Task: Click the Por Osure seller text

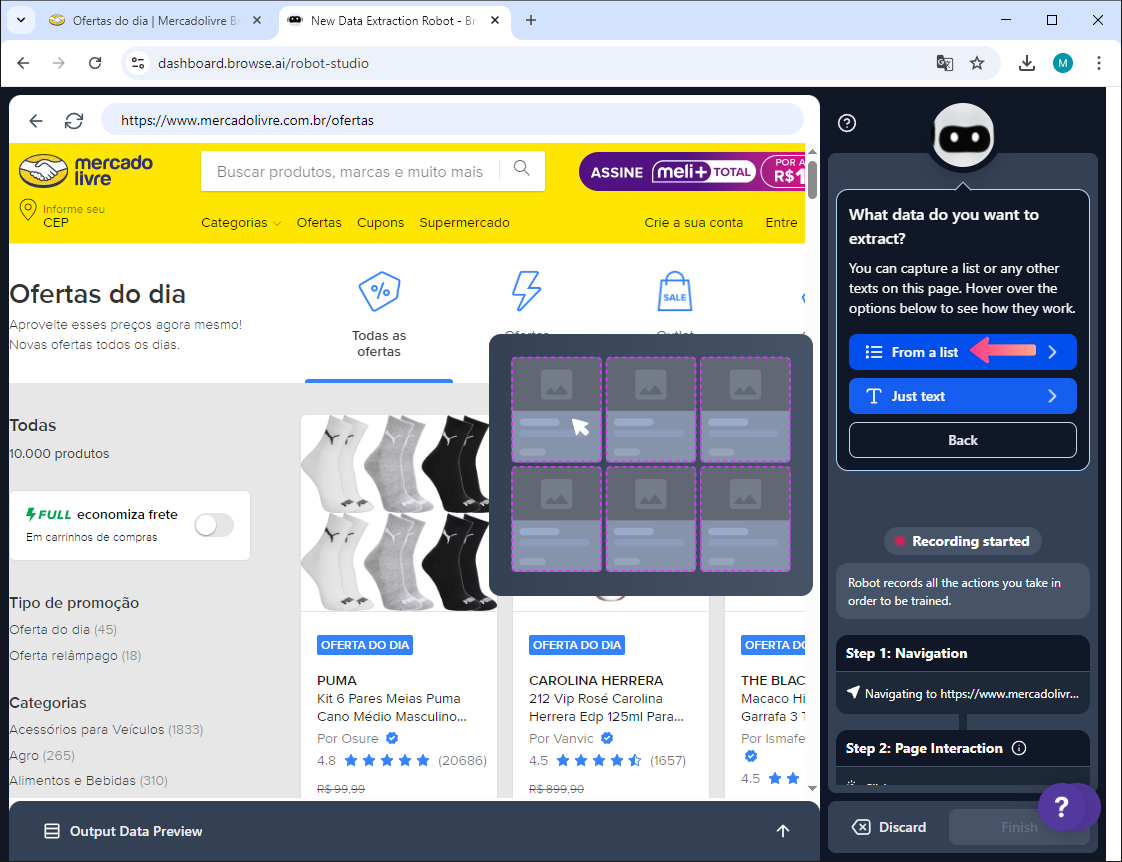Action: [348, 738]
